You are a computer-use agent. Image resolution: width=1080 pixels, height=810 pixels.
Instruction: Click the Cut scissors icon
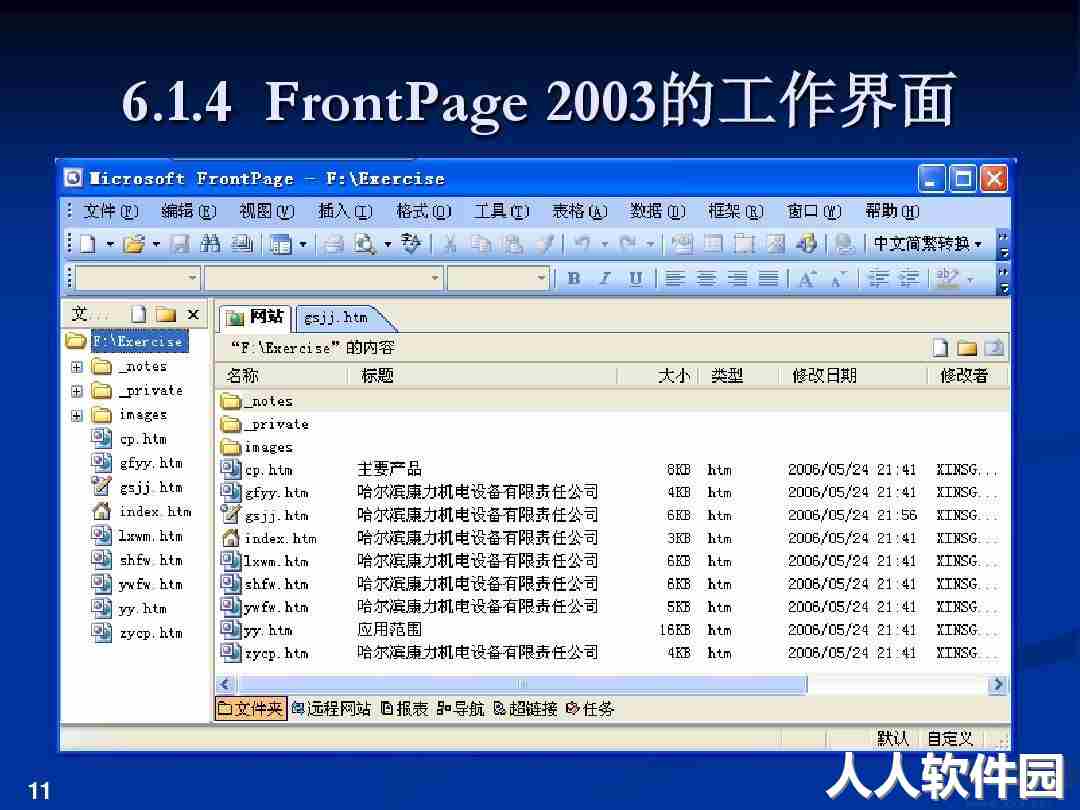tap(450, 244)
